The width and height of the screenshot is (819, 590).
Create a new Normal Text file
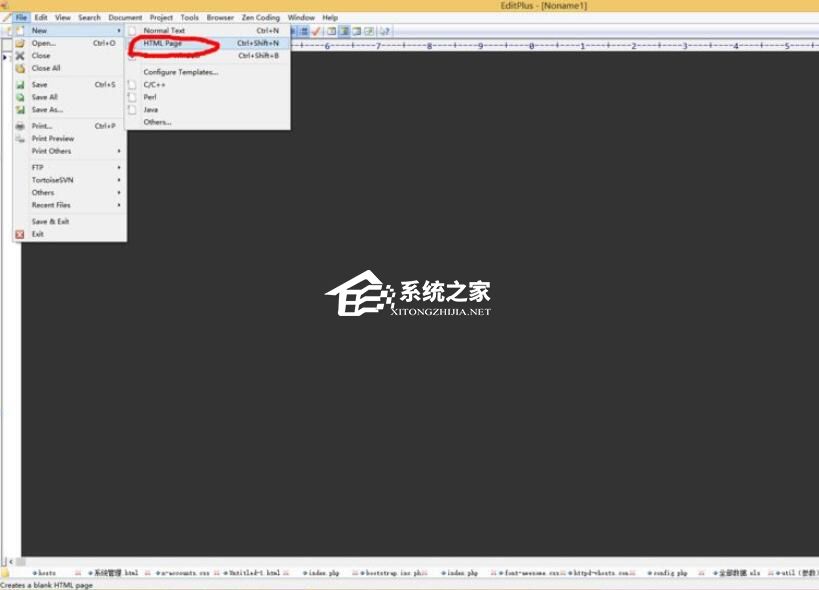click(164, 31)
